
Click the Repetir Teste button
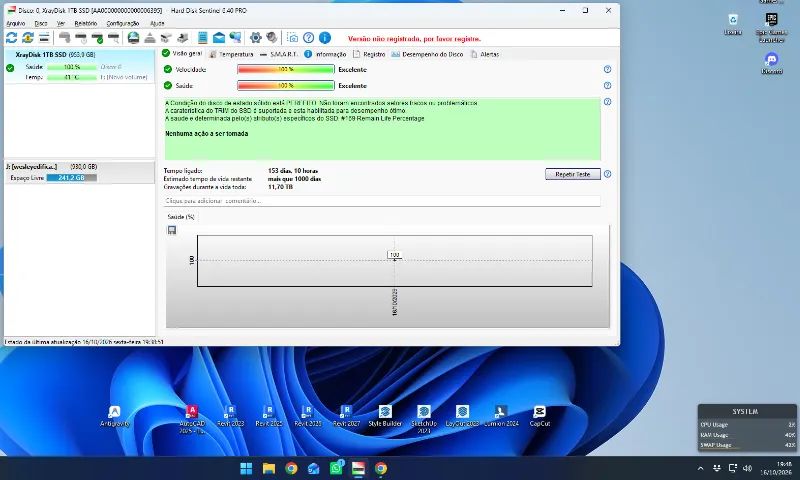[x=572, y=174]
